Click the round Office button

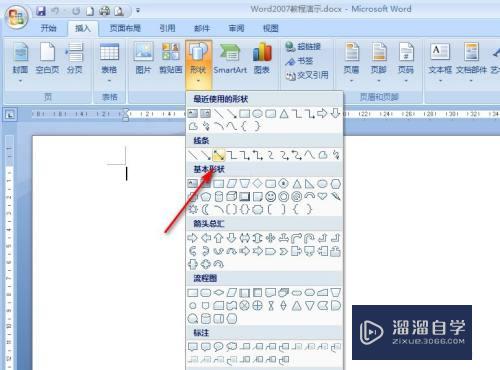(x=17, y=17)
